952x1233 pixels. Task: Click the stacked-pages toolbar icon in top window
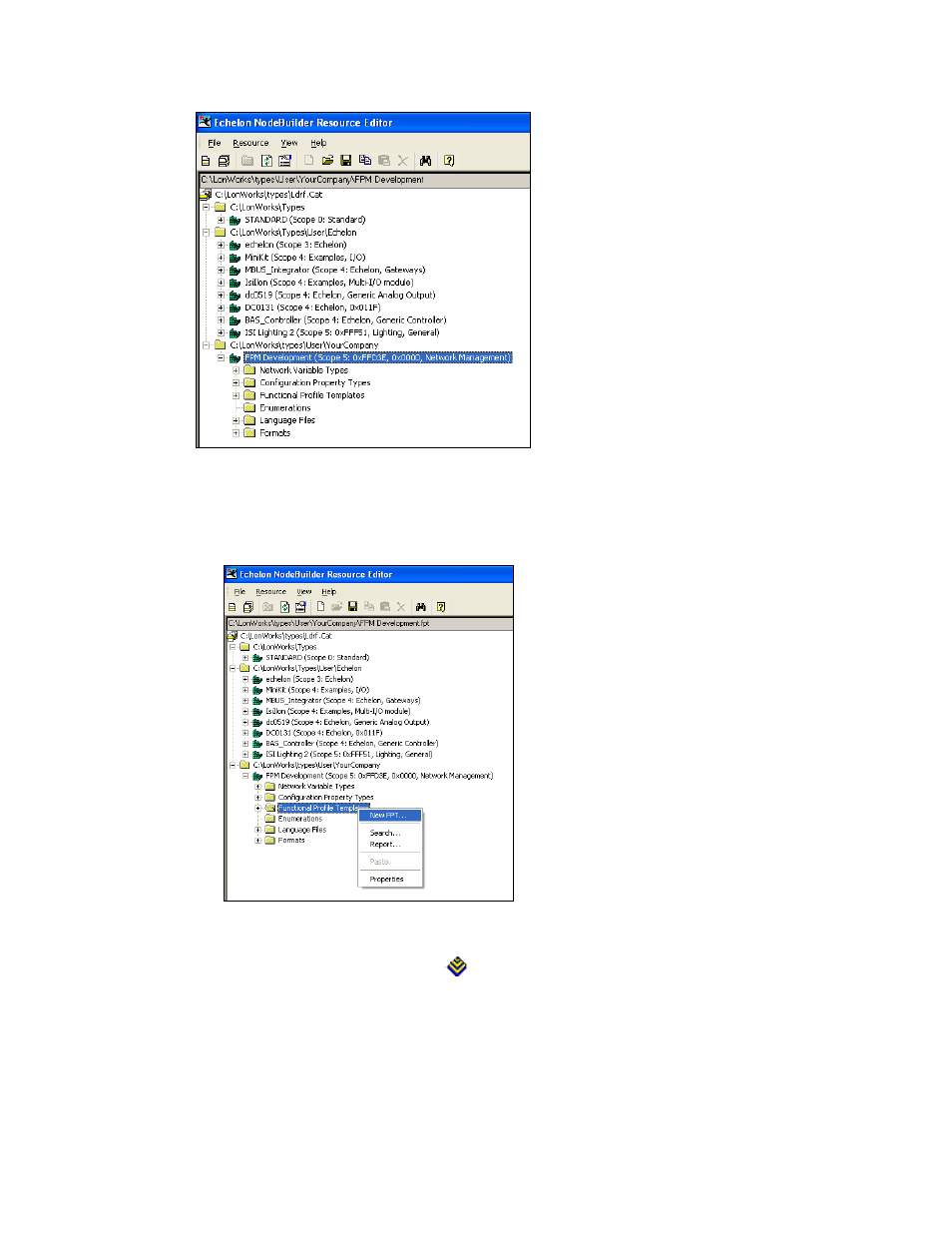click(225, 160)
